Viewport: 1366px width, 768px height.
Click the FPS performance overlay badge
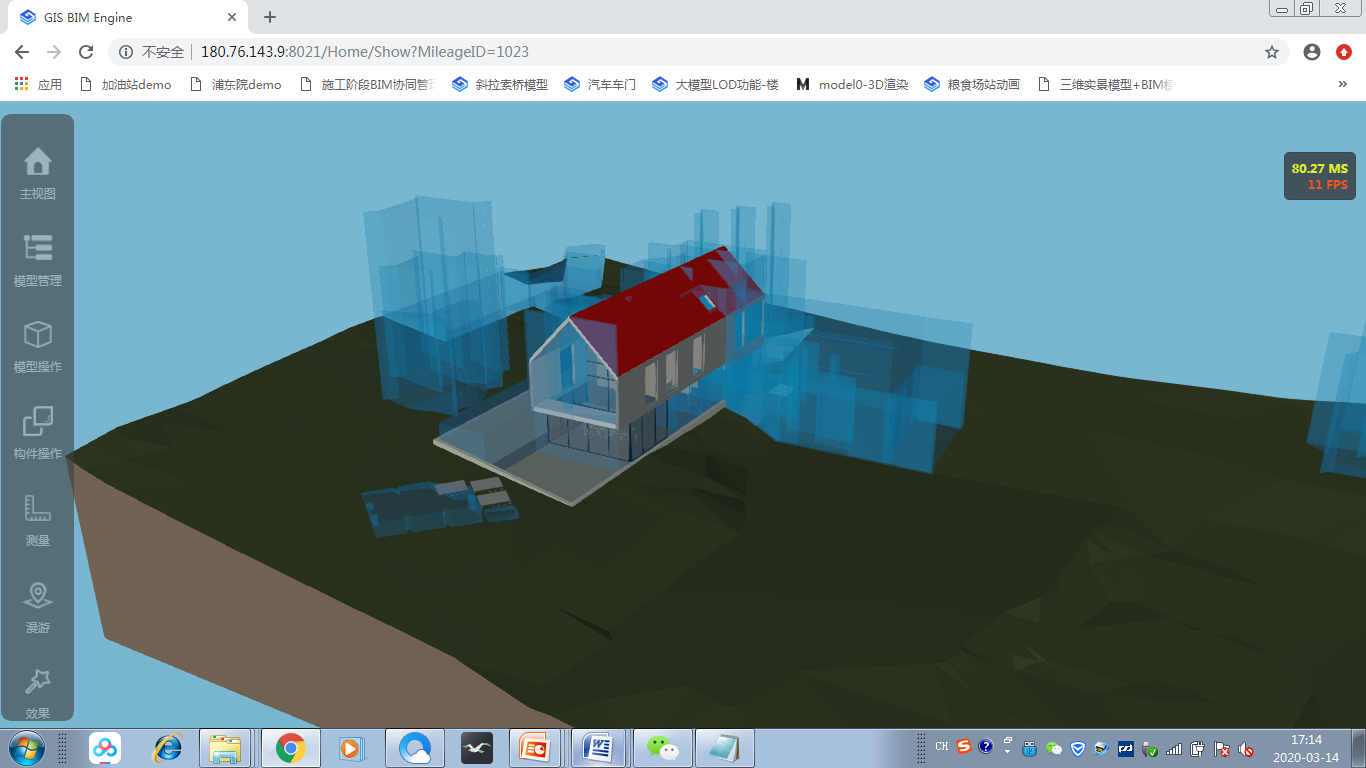tap(1319, 175)
